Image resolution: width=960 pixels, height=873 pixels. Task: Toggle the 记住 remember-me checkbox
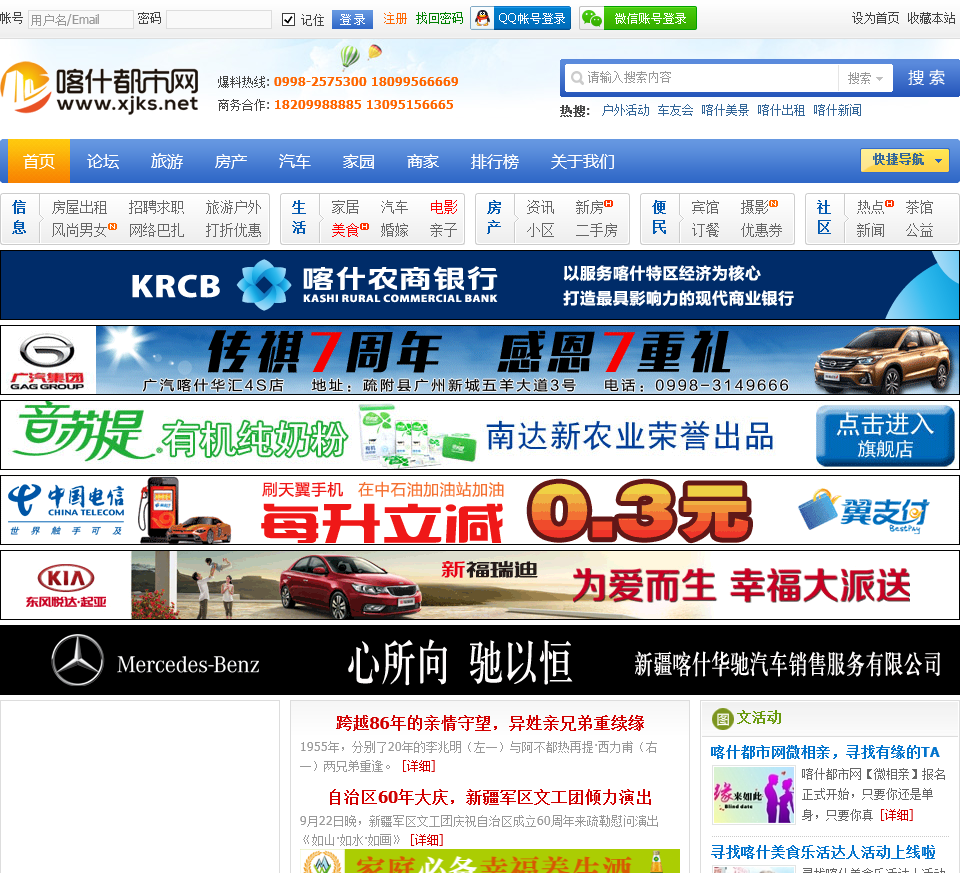[288, 20]
